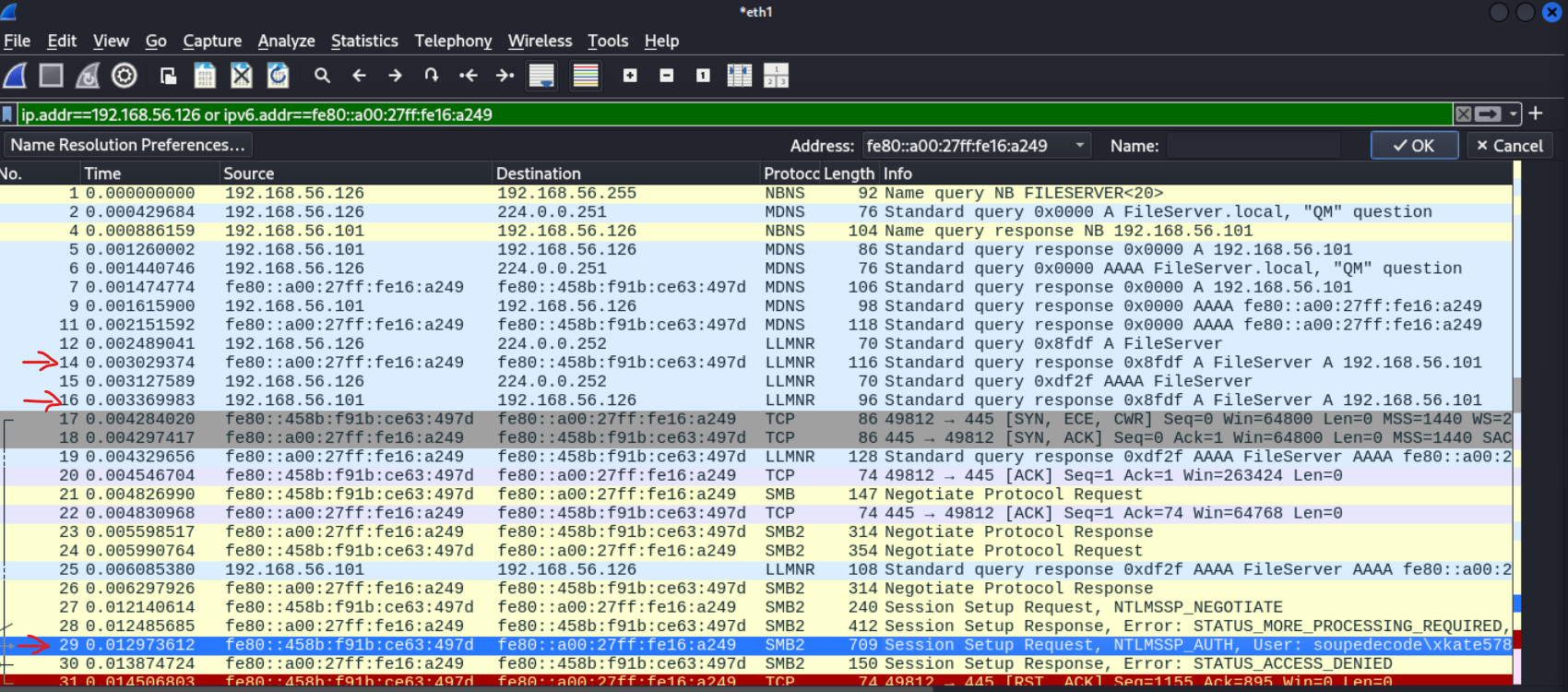The height and width of the screenshot is (692, 1568).
Task: Sort by the Time column header
Action: pos(150,173)
